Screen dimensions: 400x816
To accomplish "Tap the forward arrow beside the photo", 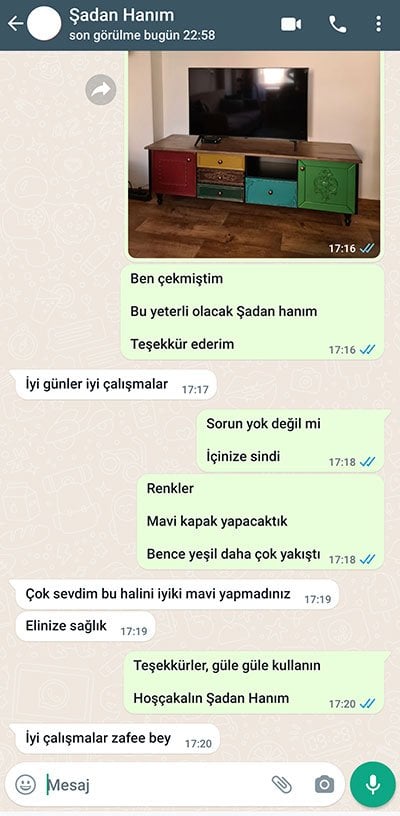I will tap(101, 90).
